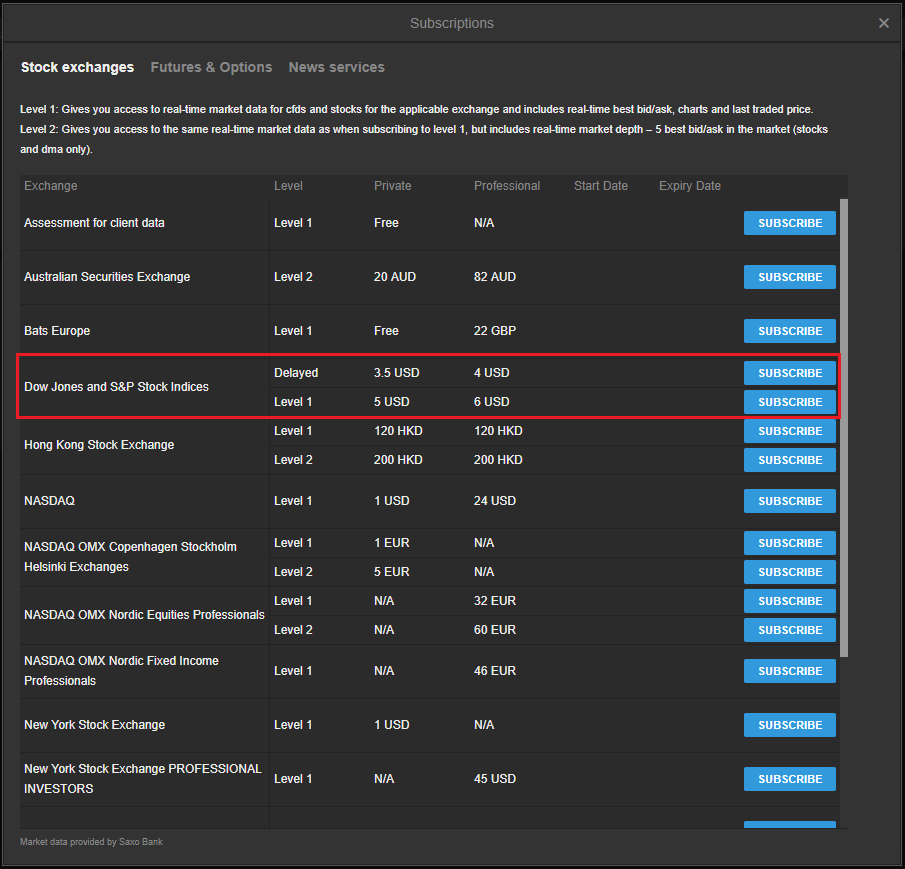
Task: Subscribe to Hong Kong Stock Exchange Level 2
Action: 790,460
